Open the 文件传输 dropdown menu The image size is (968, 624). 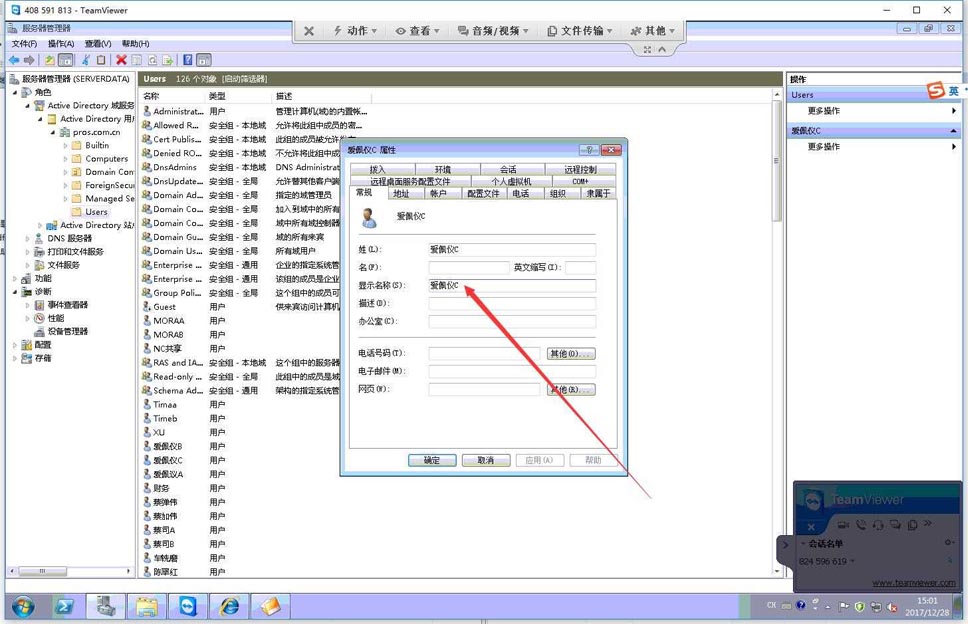[580, 31]
